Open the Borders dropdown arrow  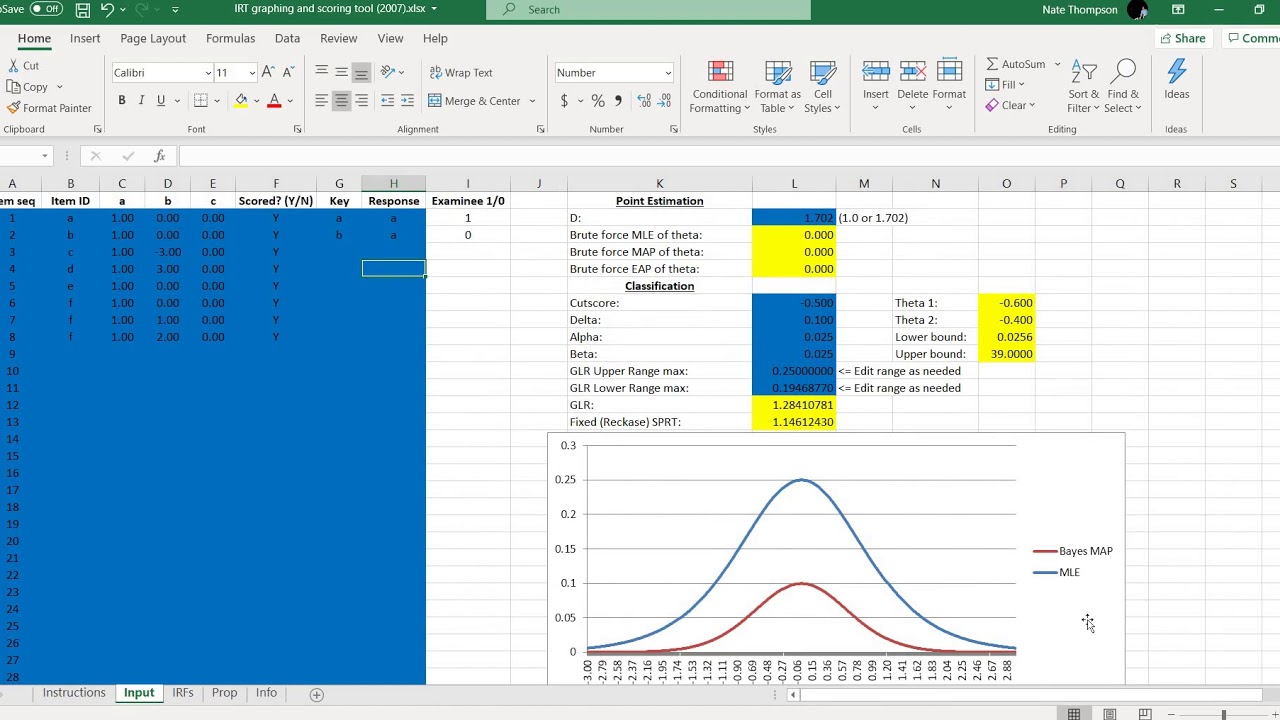(x=217, y=101)
